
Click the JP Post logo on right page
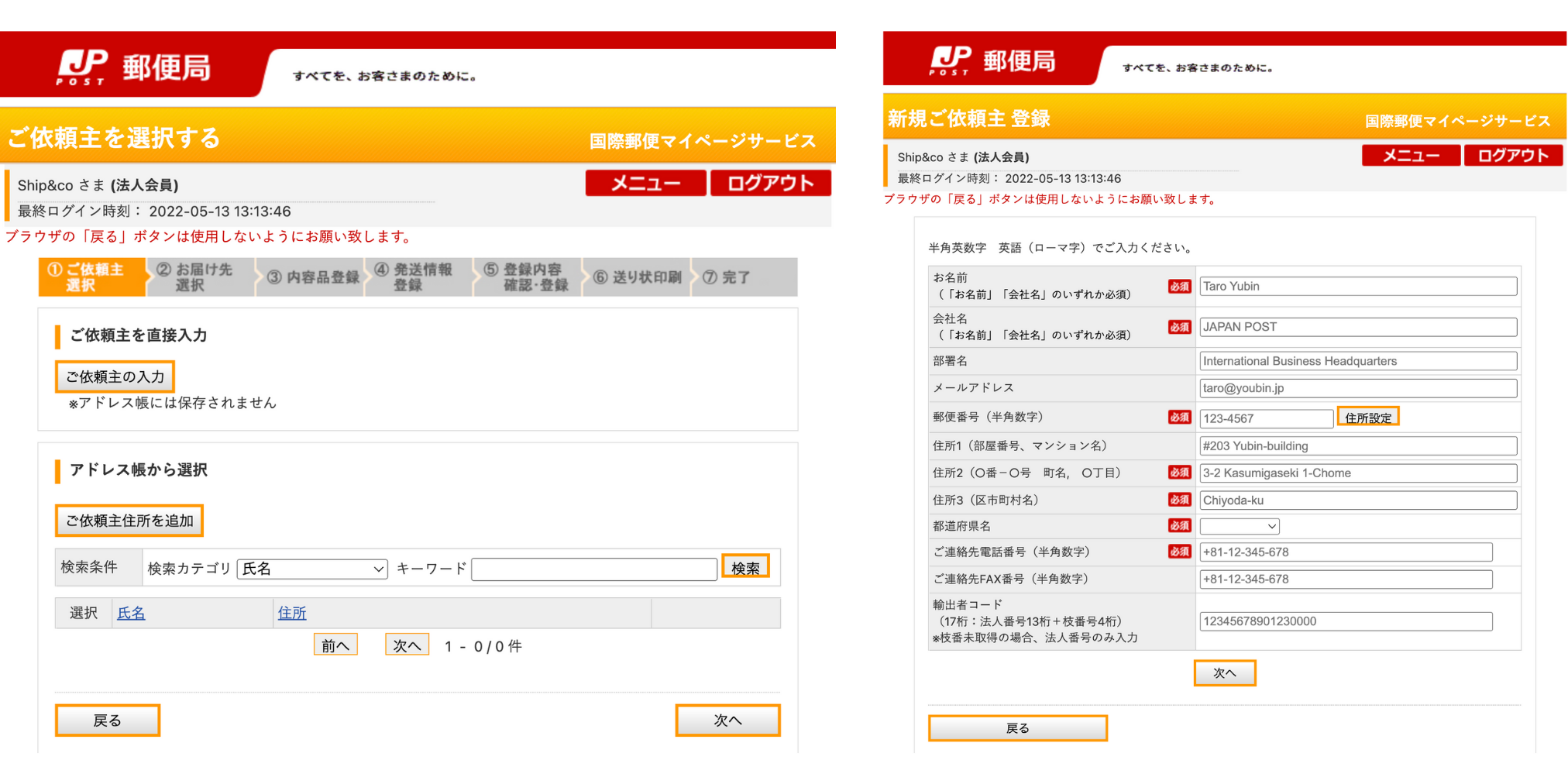pyautogui.click(x=992, y=60)
